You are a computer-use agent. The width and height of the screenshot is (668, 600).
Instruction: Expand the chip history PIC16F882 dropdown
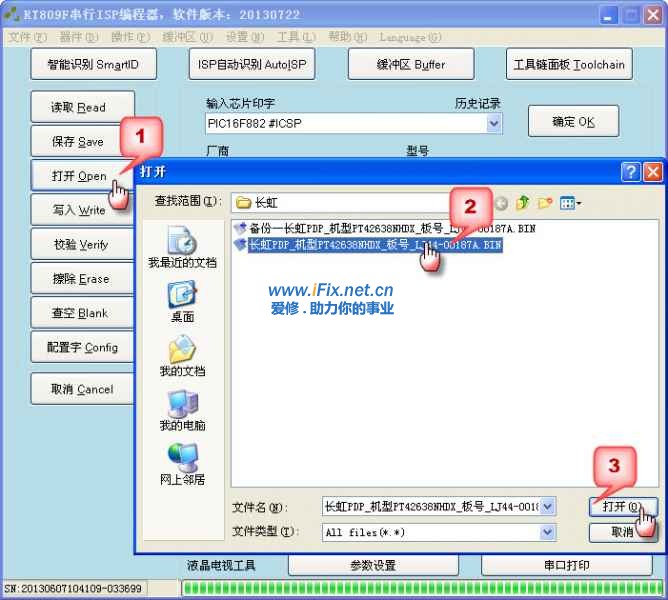[x=494, y=124]
